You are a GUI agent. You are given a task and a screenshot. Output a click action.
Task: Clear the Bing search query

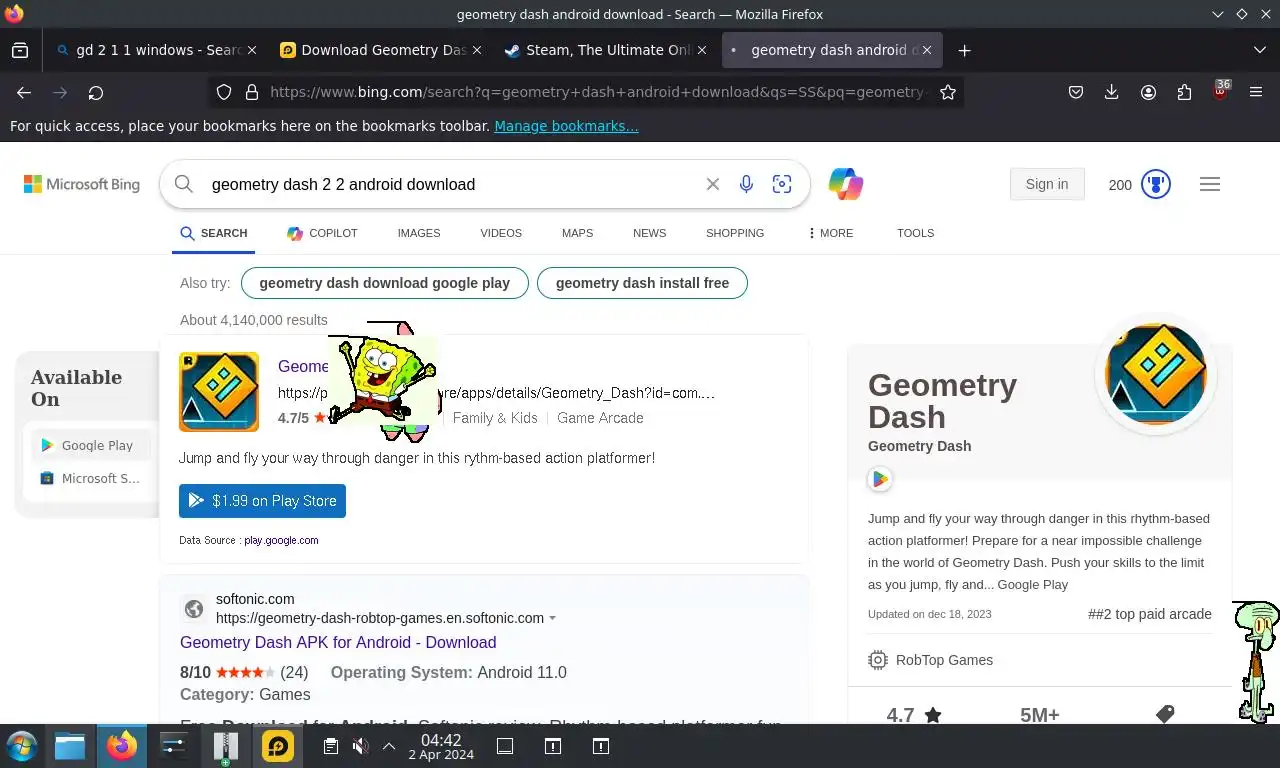click(713, 184)
